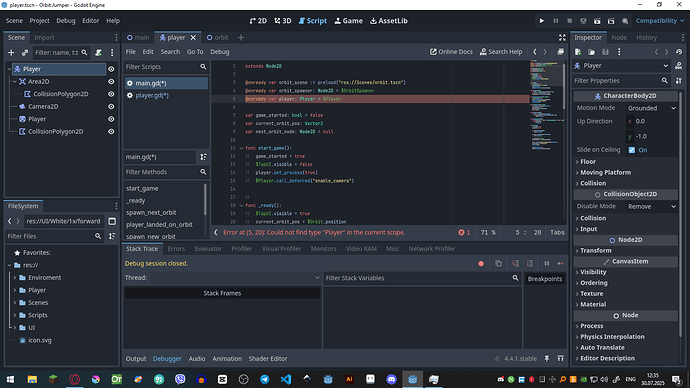Toggle filesystem split mode icon
The width and height of the screenshot is (690, 388).
(x=112, y=221)
